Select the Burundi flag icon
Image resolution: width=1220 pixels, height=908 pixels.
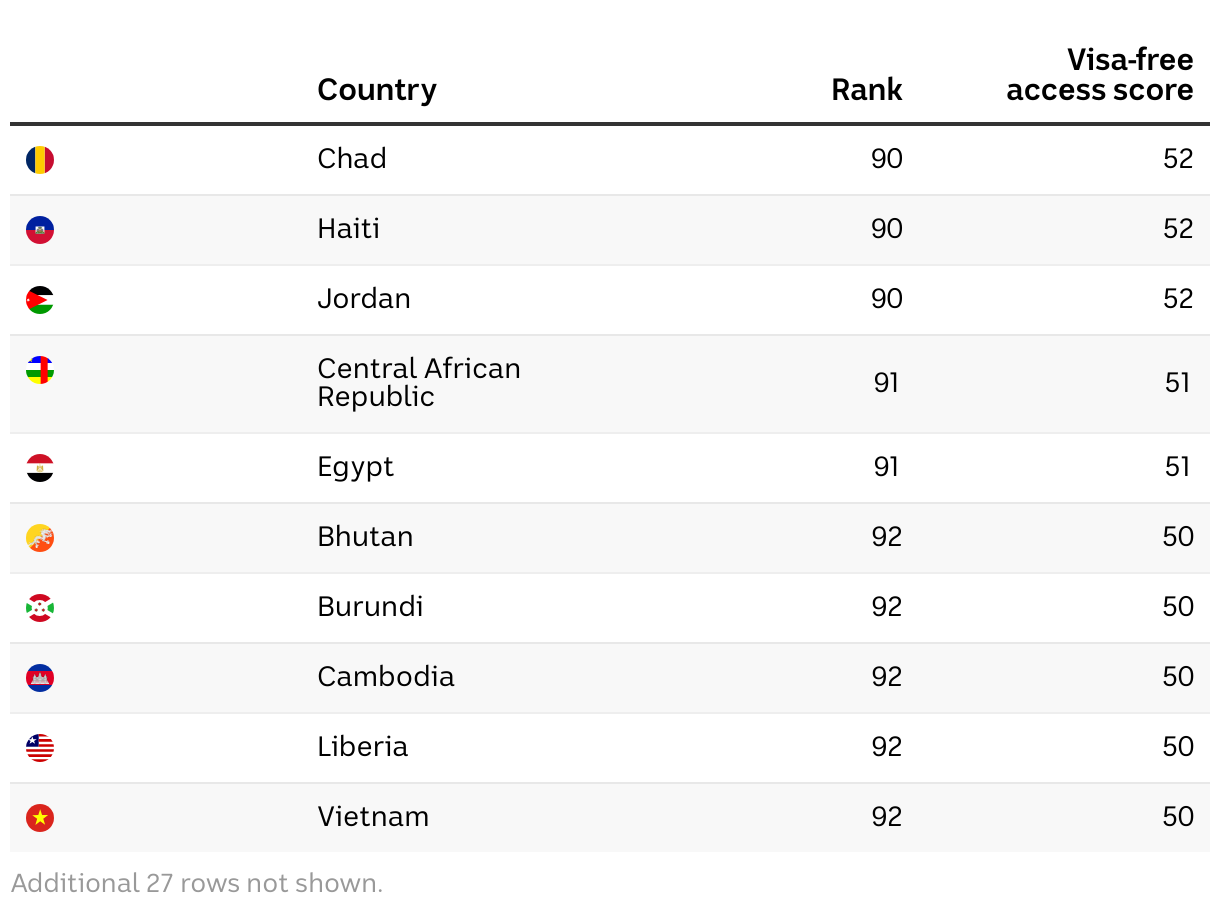point(40,608)
